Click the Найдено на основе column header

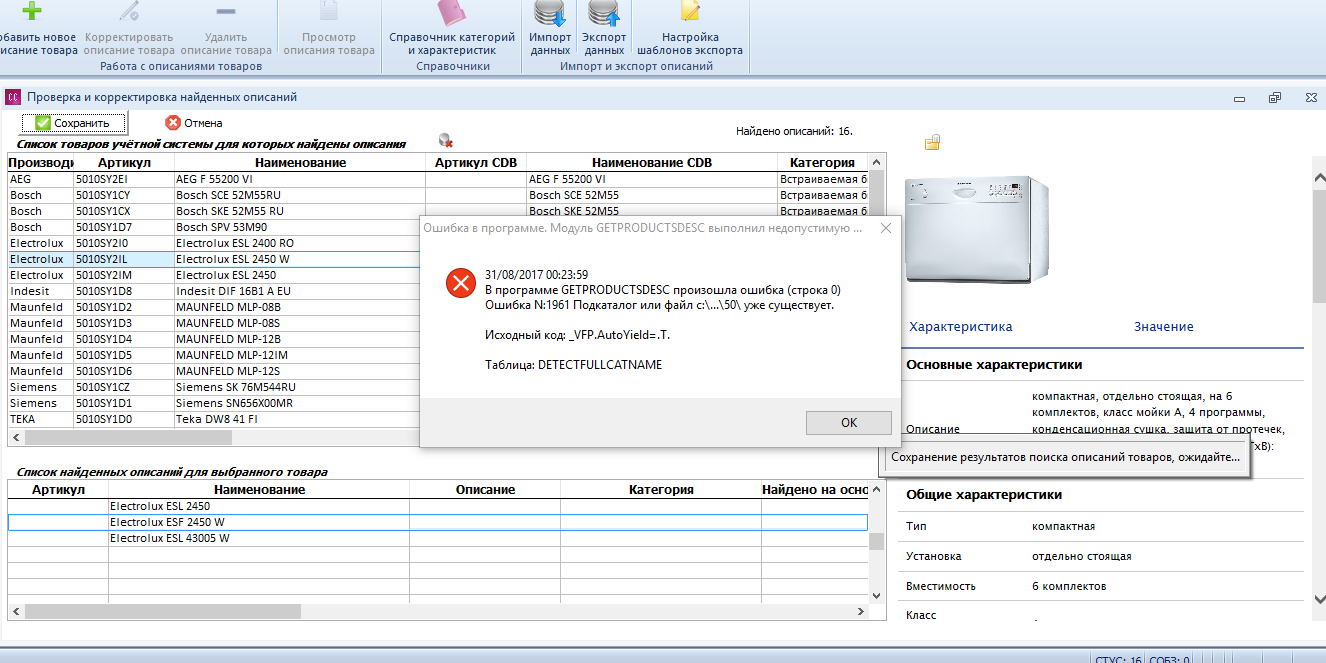(814, 490)
